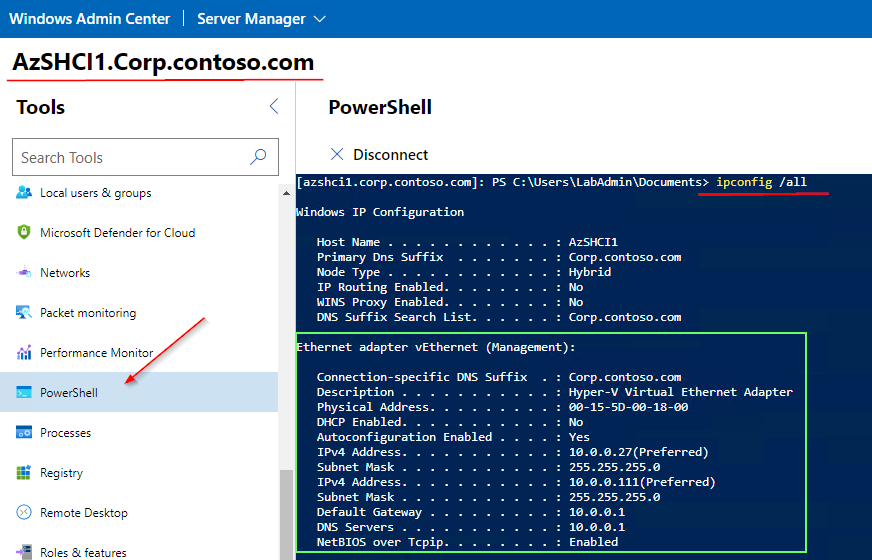Click the Registry grid icon
Image resolution: width=872 pixels, height=560 pixels.
pyautogui.click(x=24, y=472)
